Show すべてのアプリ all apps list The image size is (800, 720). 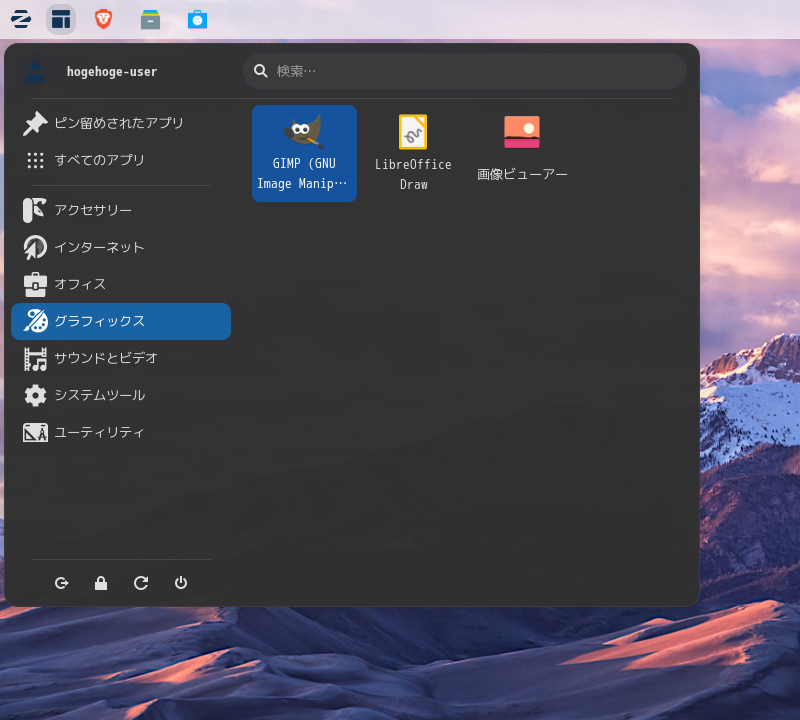pyautogui.click(x=121, y=160)
